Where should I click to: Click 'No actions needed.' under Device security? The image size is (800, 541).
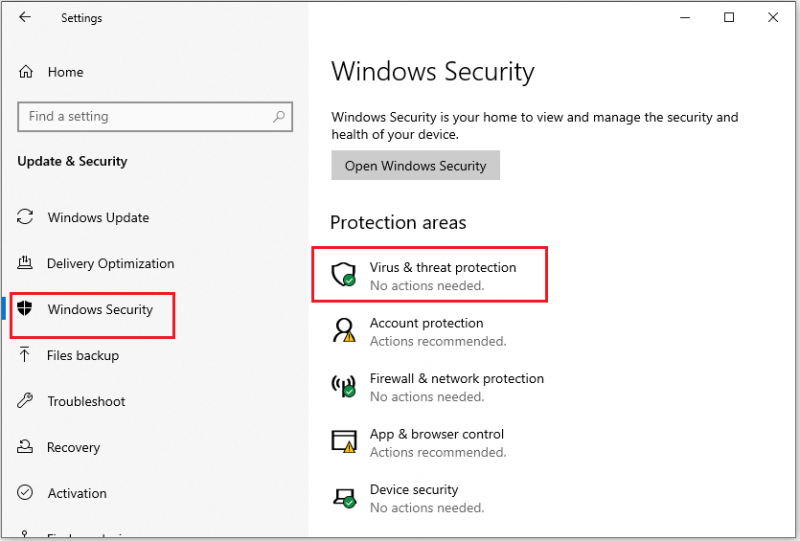(x=427, y=508)
